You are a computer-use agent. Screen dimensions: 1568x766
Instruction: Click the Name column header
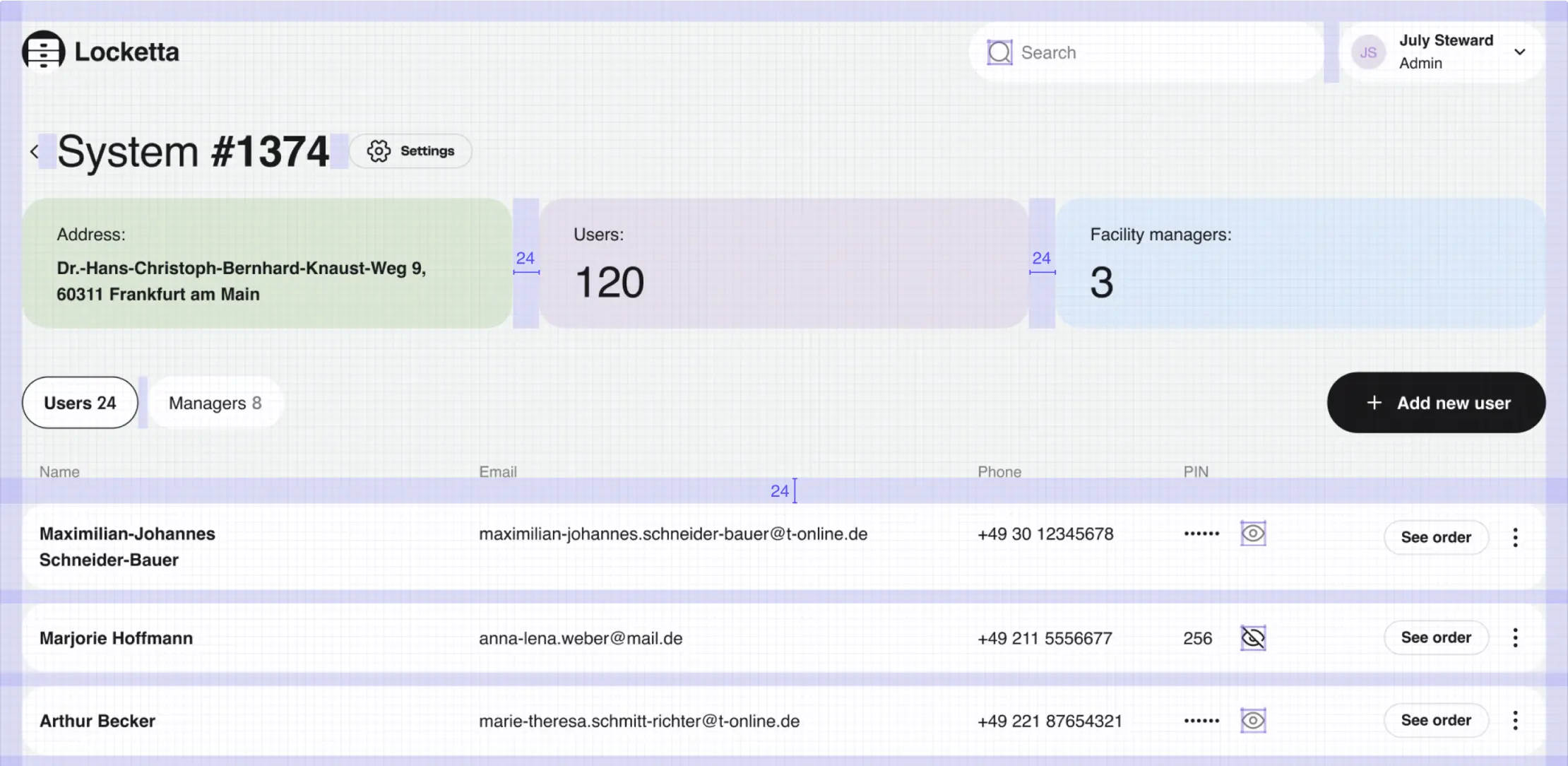pos(59,471)
